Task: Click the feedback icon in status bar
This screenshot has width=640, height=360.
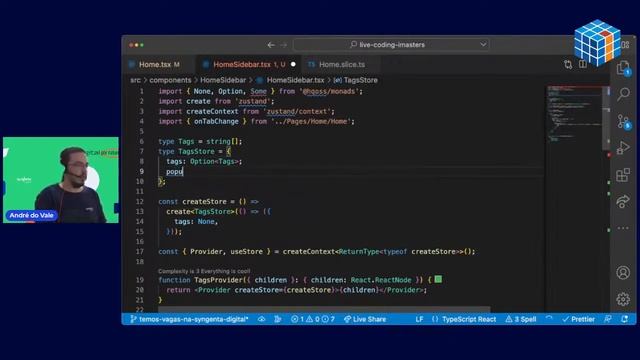Action: pyautogui.click(x=608, y=319)
